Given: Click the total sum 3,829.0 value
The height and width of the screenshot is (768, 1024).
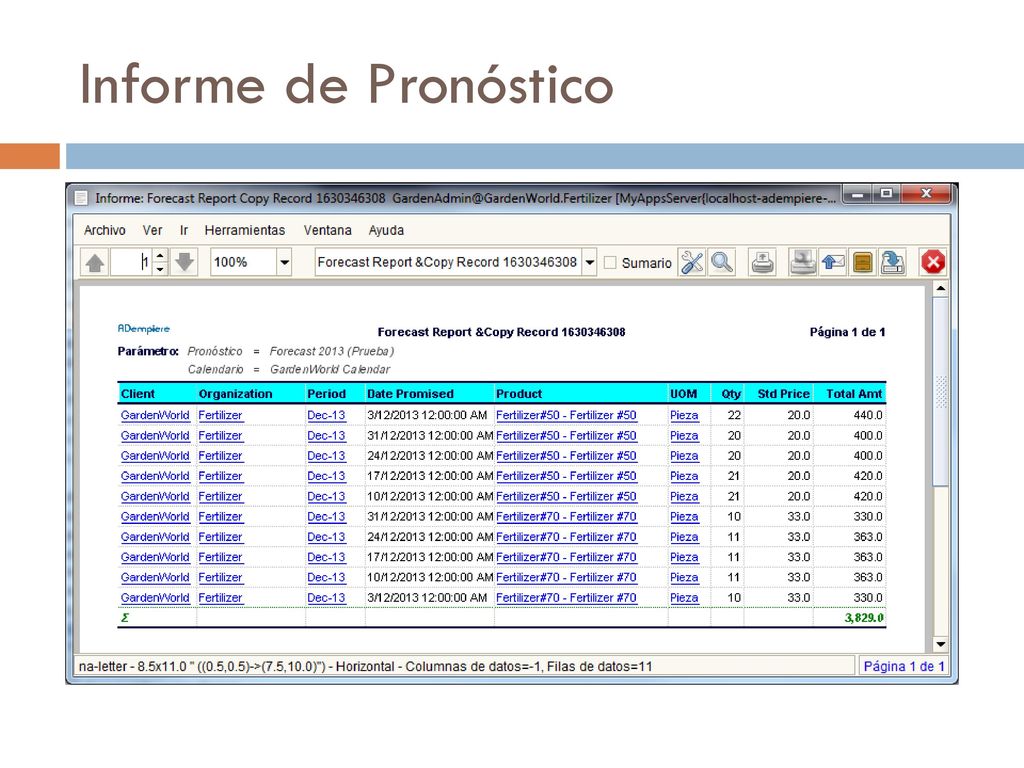Looking at the screenshot, I should click(x=864, y=618).
